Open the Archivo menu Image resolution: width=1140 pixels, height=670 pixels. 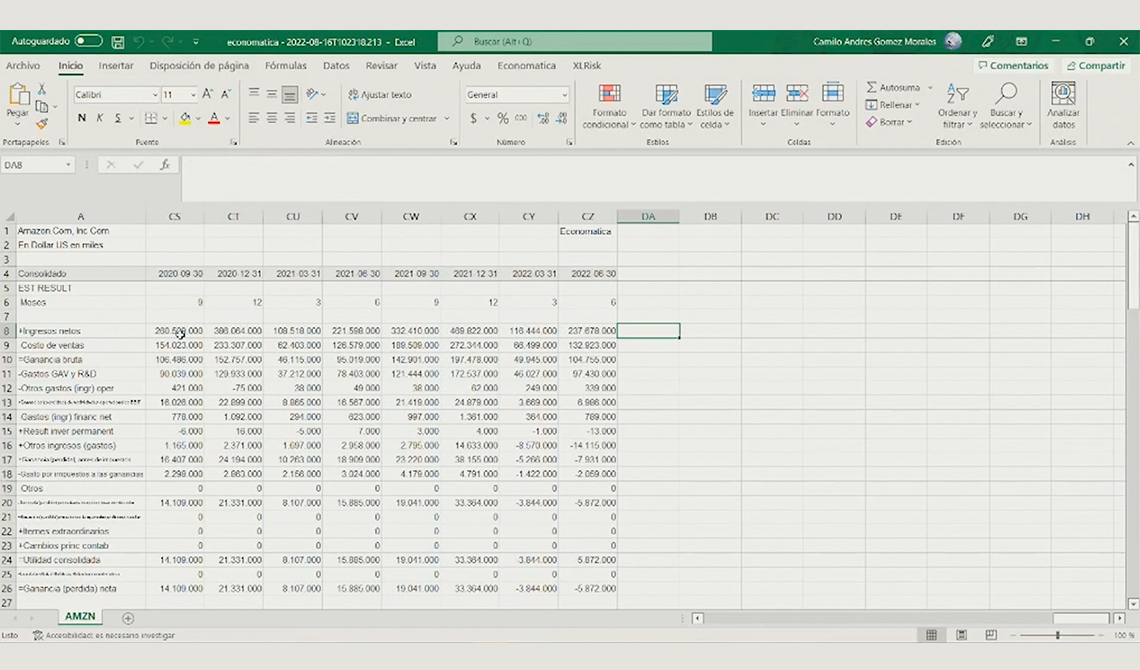click(x=23, y=65)
